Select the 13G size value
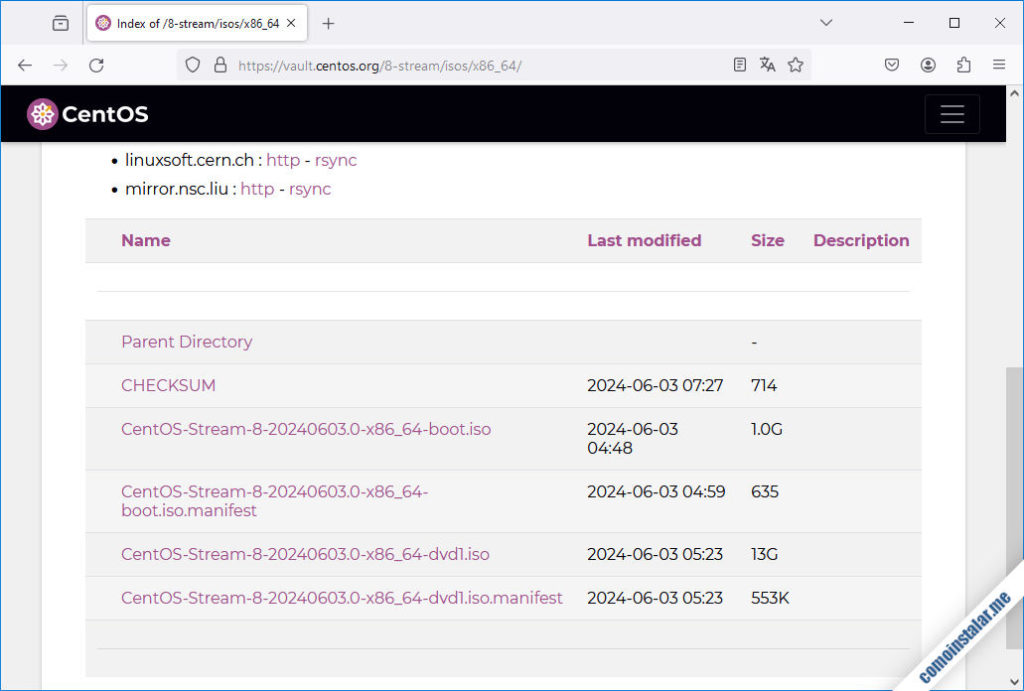 (x=764, y=554)
